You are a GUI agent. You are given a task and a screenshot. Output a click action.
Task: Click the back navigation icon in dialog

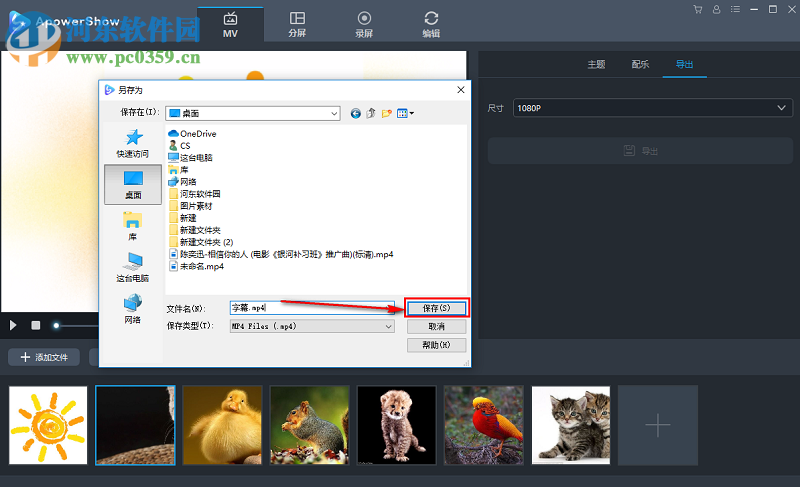(x=356, y=113)
